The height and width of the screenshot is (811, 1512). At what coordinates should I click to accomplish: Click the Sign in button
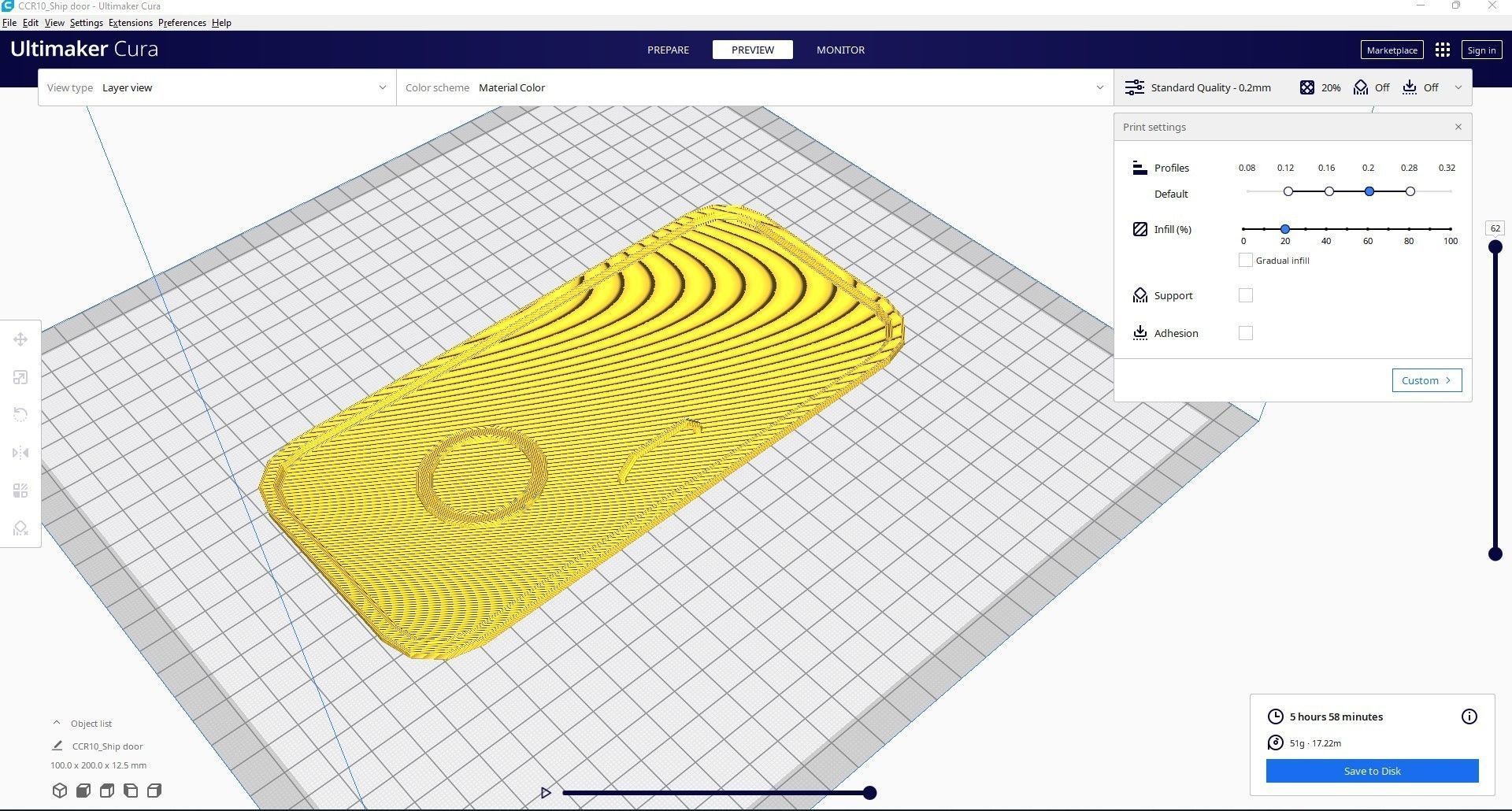[x=1481, y=50]
